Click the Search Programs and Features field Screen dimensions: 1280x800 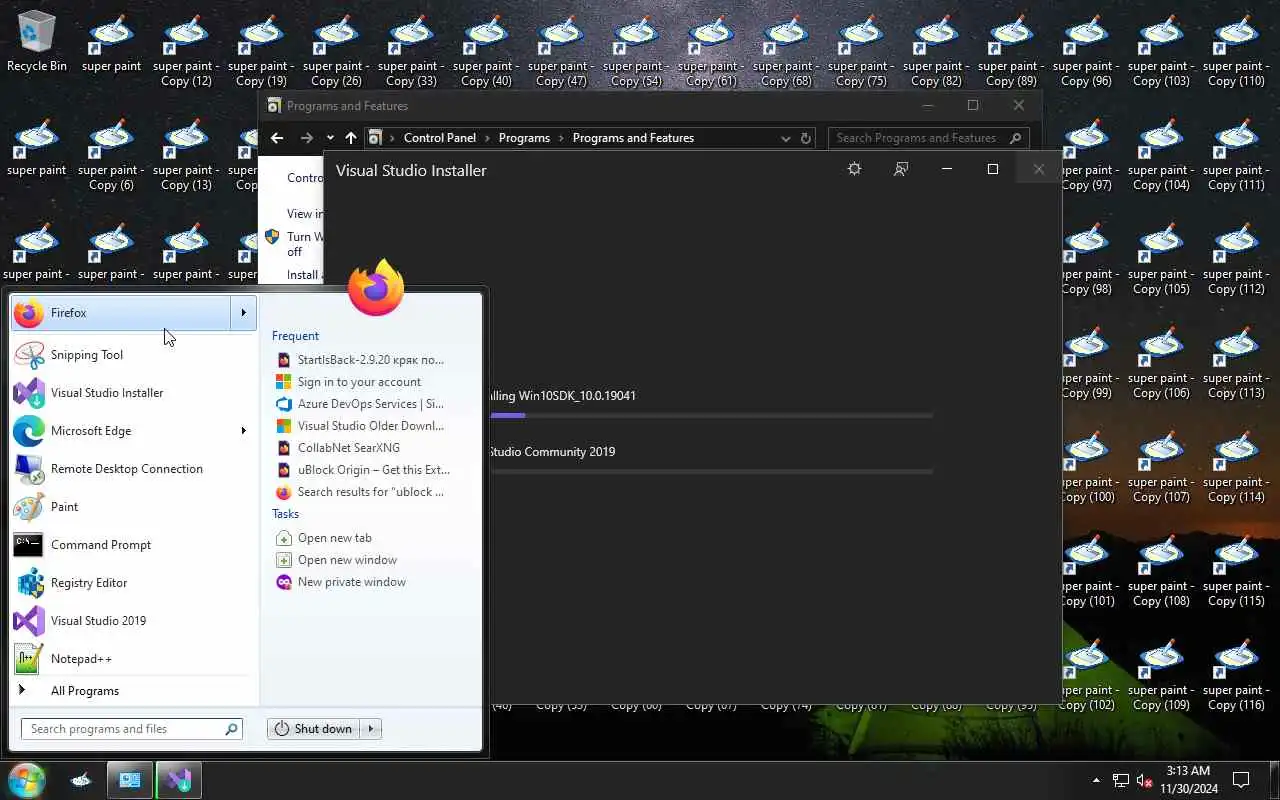pos(928,138)
